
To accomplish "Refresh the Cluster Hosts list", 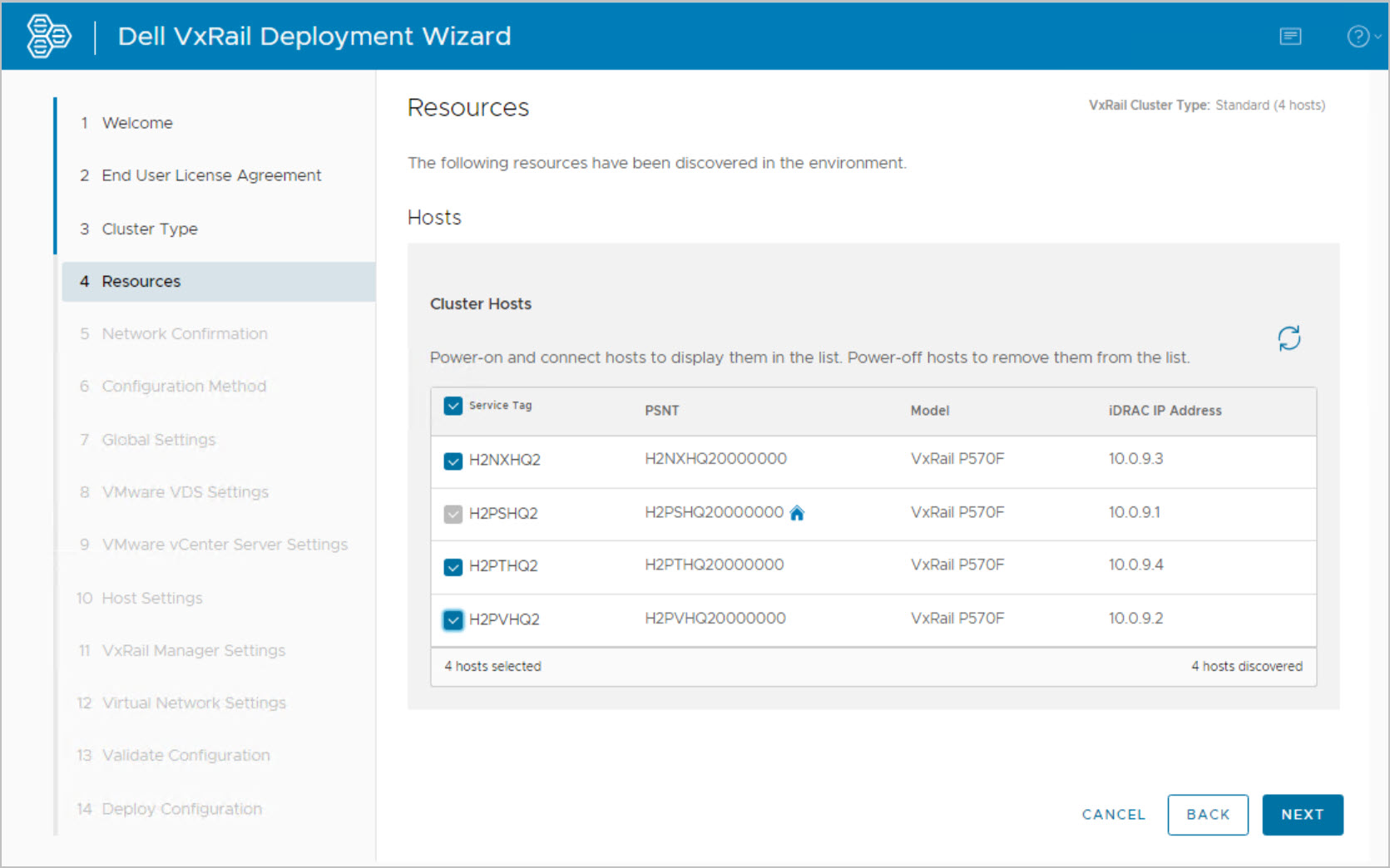I will click(1289, 338).
